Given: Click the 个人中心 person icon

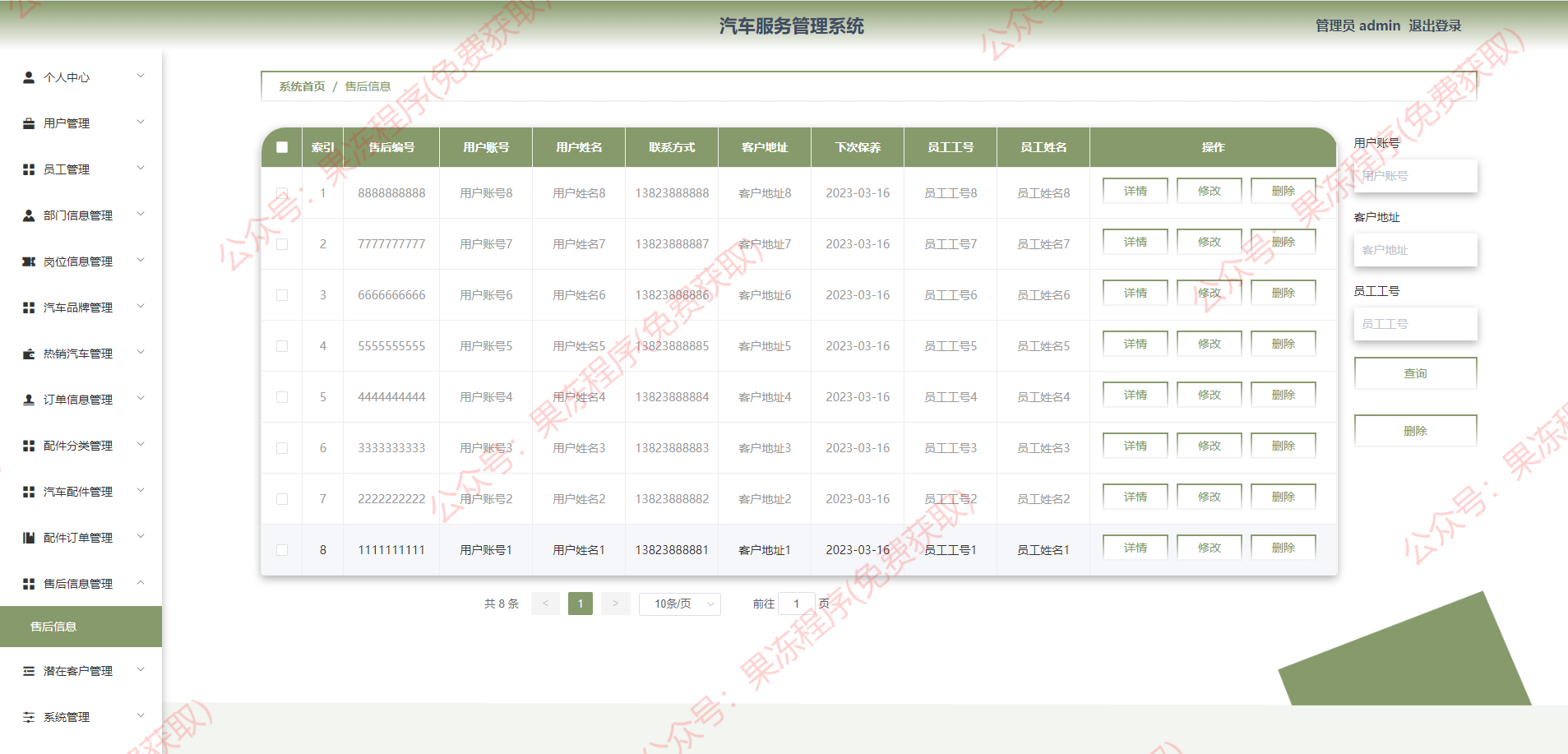Looking at the screenshot, I should [x=29, y=77].
